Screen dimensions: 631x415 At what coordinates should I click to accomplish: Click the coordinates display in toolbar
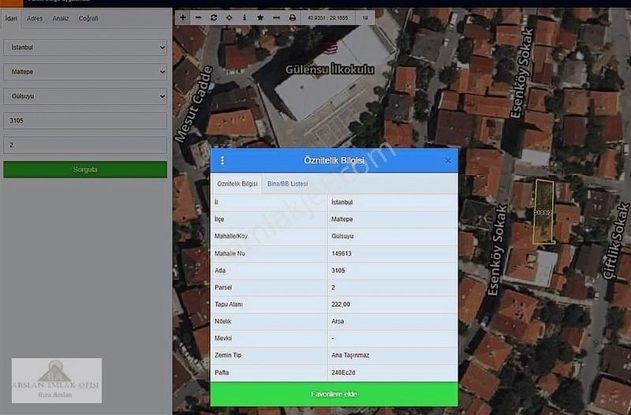click(x=328, y=18)
